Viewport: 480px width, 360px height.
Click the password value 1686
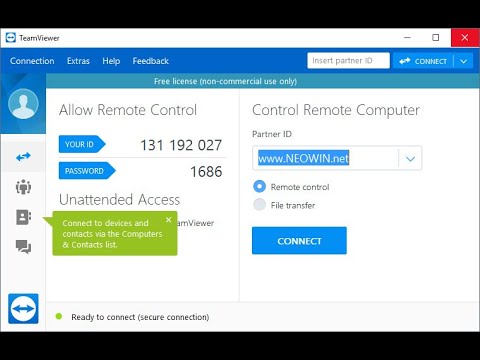click(206, 172)
